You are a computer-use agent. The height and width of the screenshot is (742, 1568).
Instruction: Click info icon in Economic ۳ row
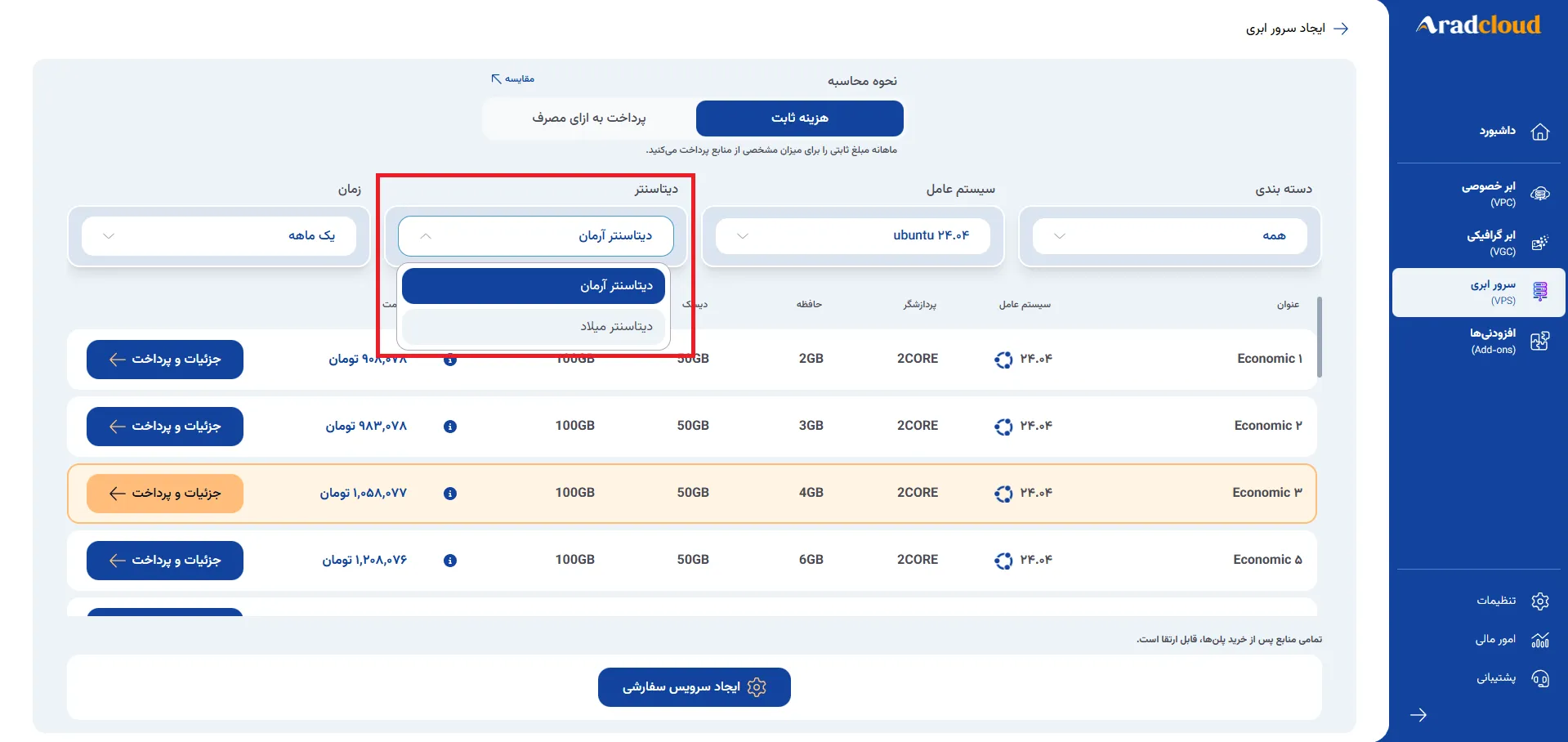(450, 494)
